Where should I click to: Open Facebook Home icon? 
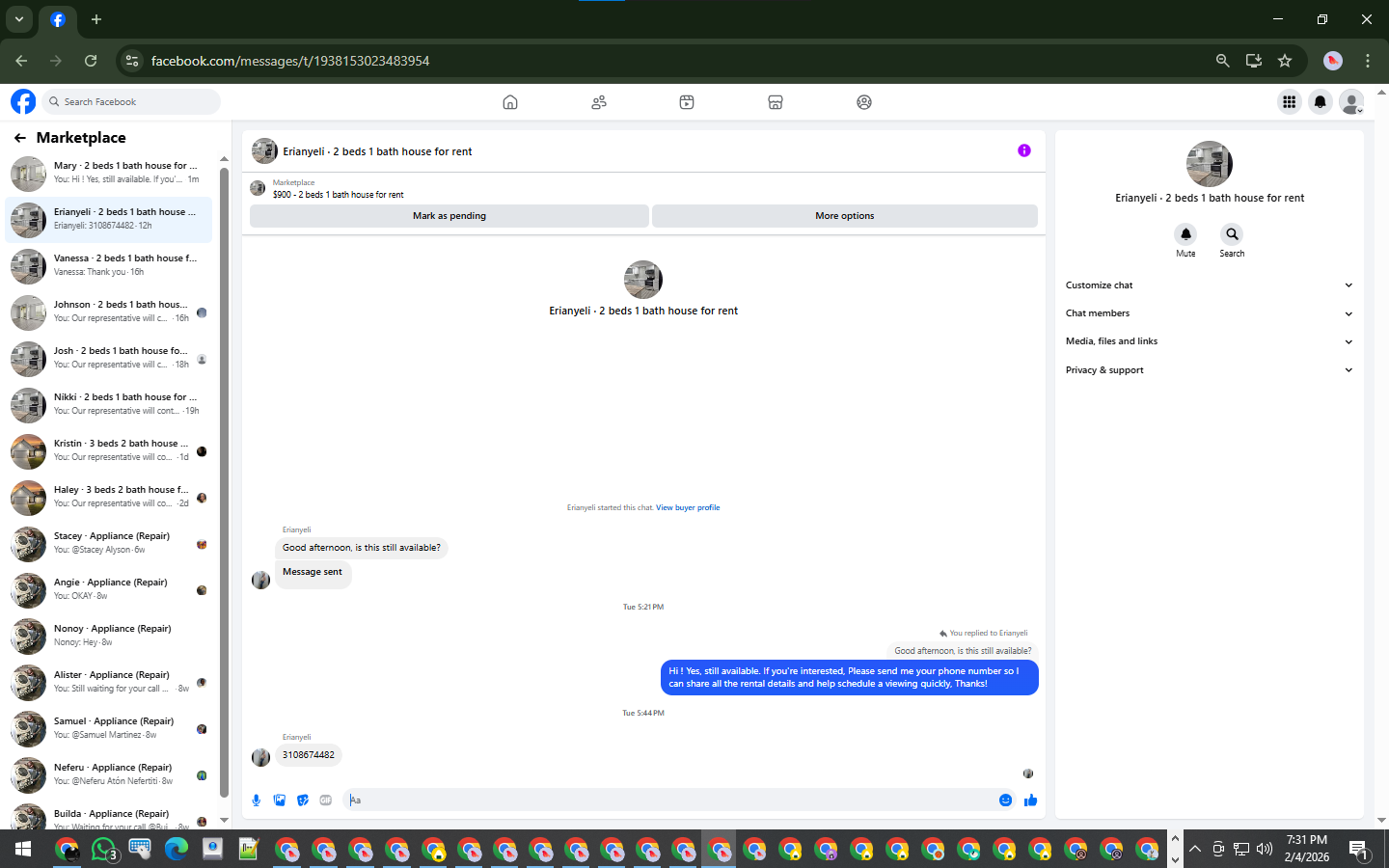pos(510,102)
